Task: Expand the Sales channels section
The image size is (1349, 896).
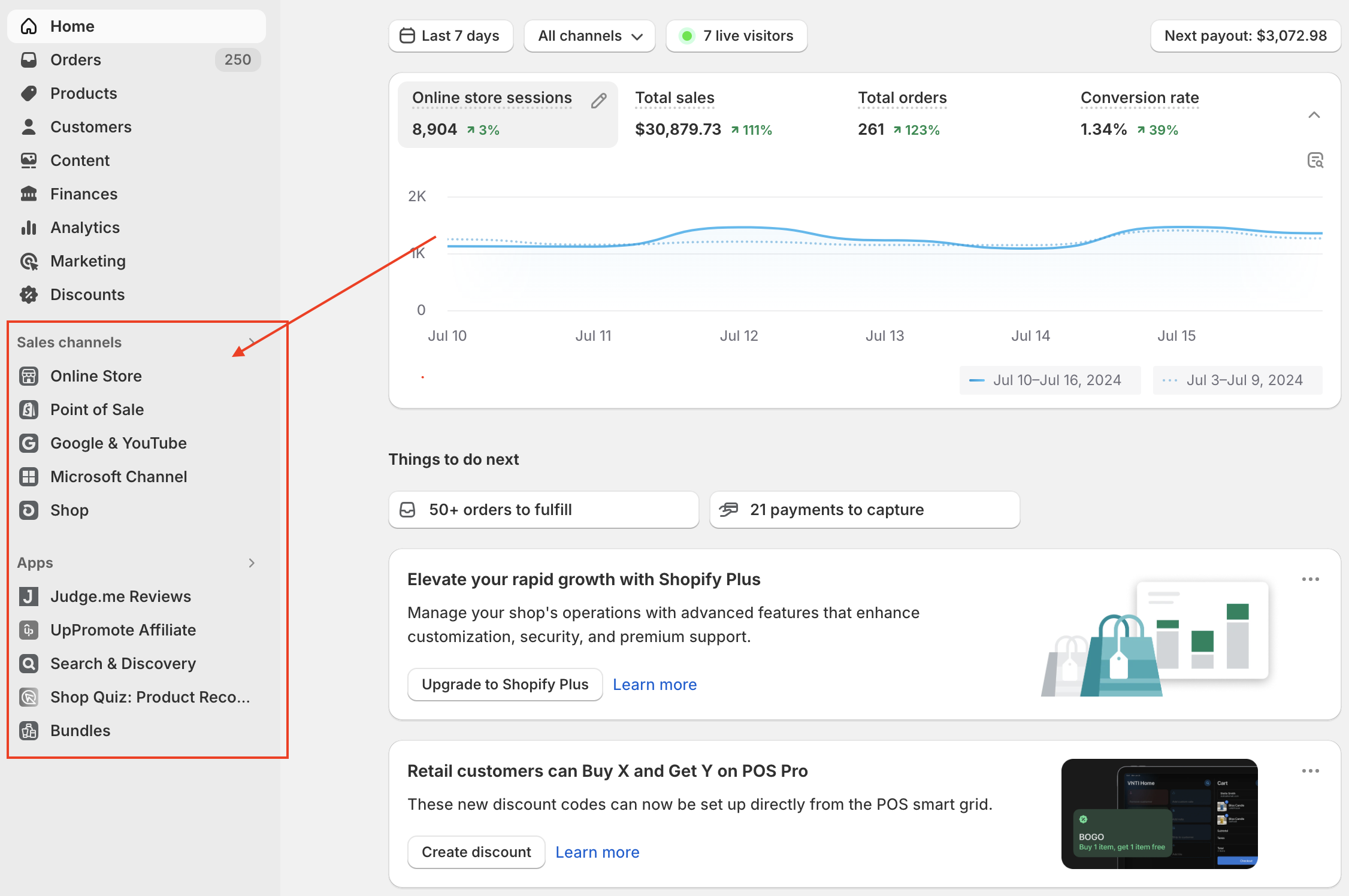Action: (x=252, y=342)
